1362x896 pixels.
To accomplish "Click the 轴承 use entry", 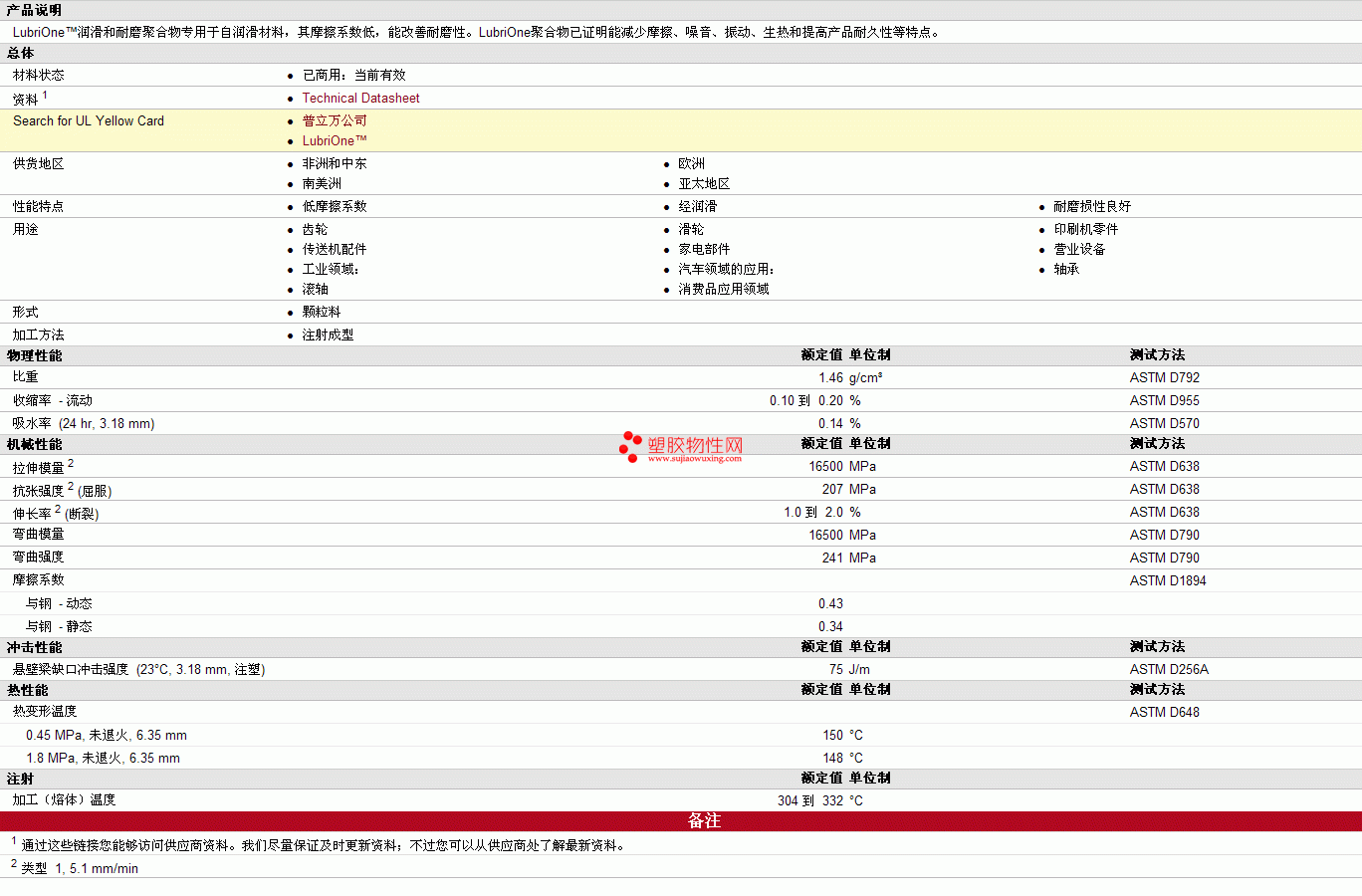I will (x=1066, y=269).
